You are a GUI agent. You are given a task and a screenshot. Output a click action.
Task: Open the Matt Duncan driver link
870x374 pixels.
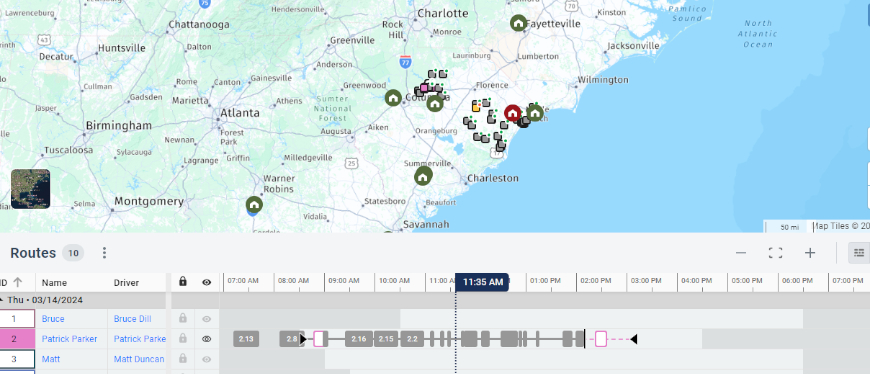pos(139,359)
